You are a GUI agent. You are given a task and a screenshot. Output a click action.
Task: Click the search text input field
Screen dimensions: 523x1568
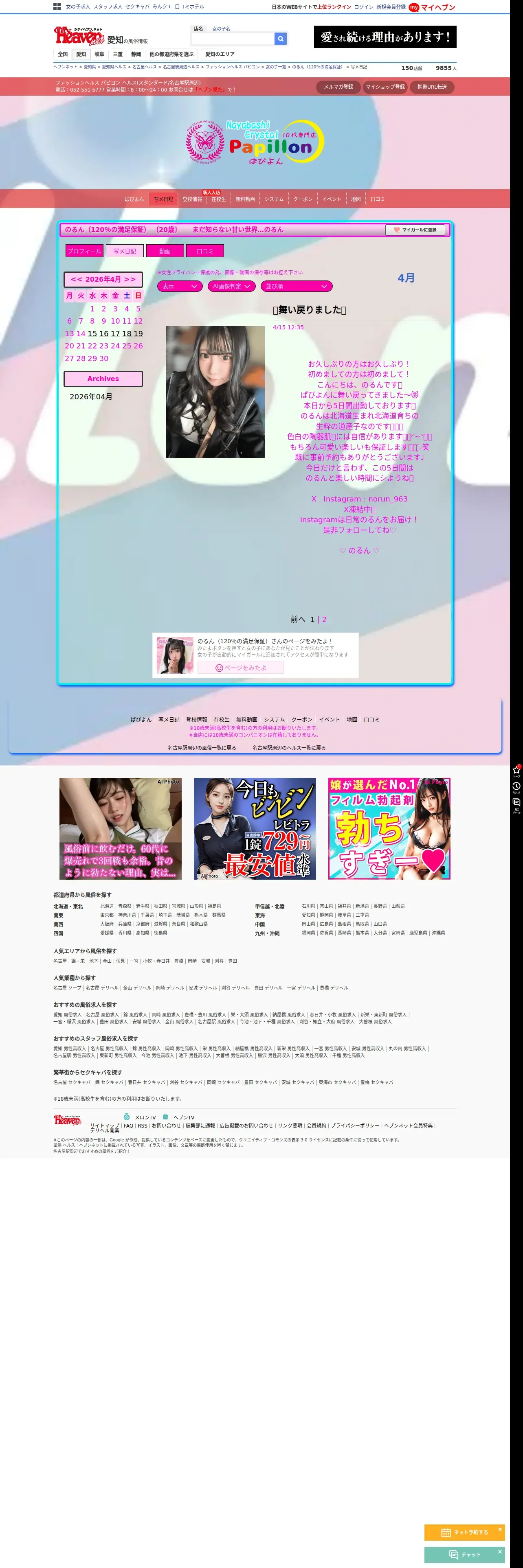(x=233, y=39)
